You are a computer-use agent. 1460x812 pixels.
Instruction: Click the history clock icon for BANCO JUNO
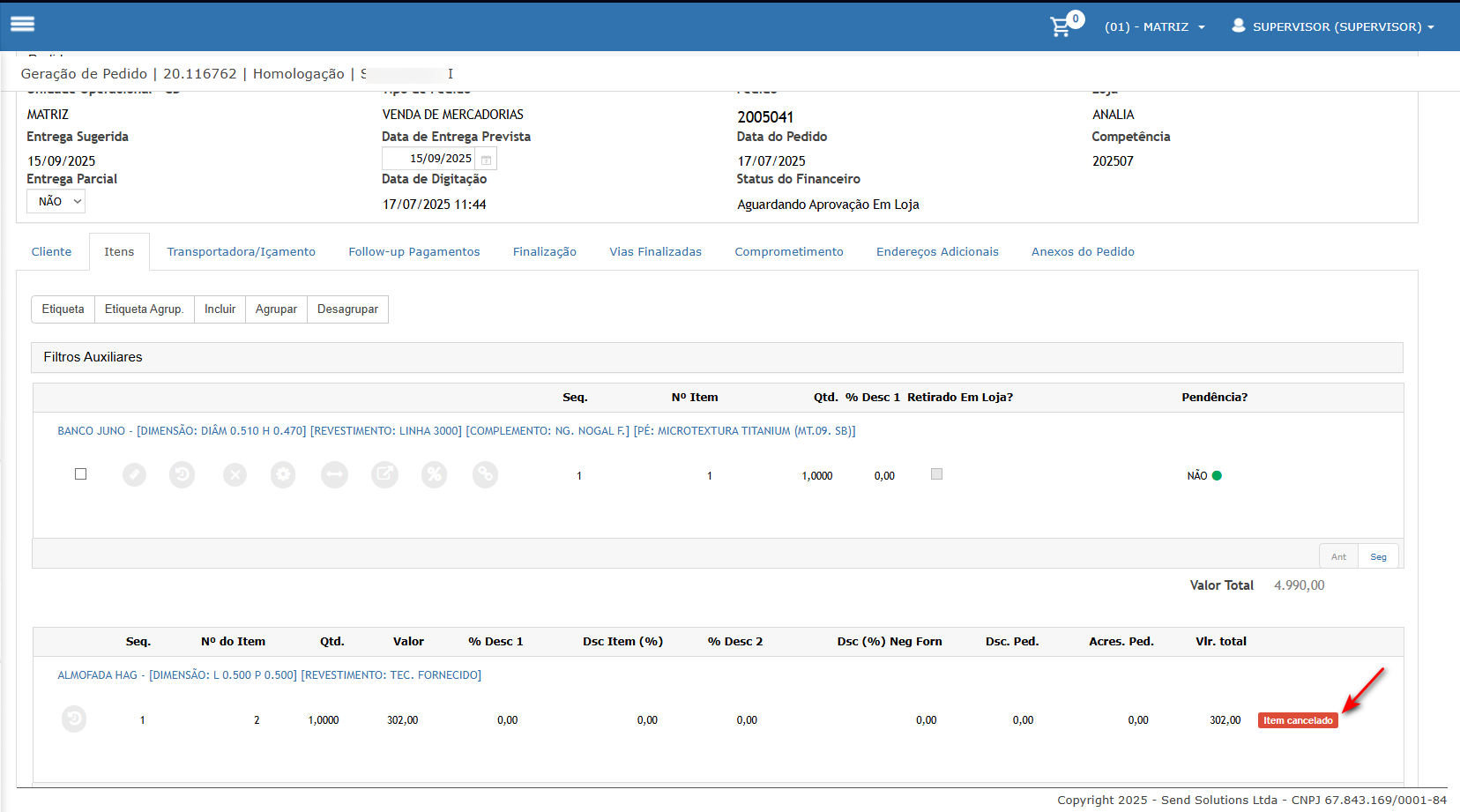(182, 475)
